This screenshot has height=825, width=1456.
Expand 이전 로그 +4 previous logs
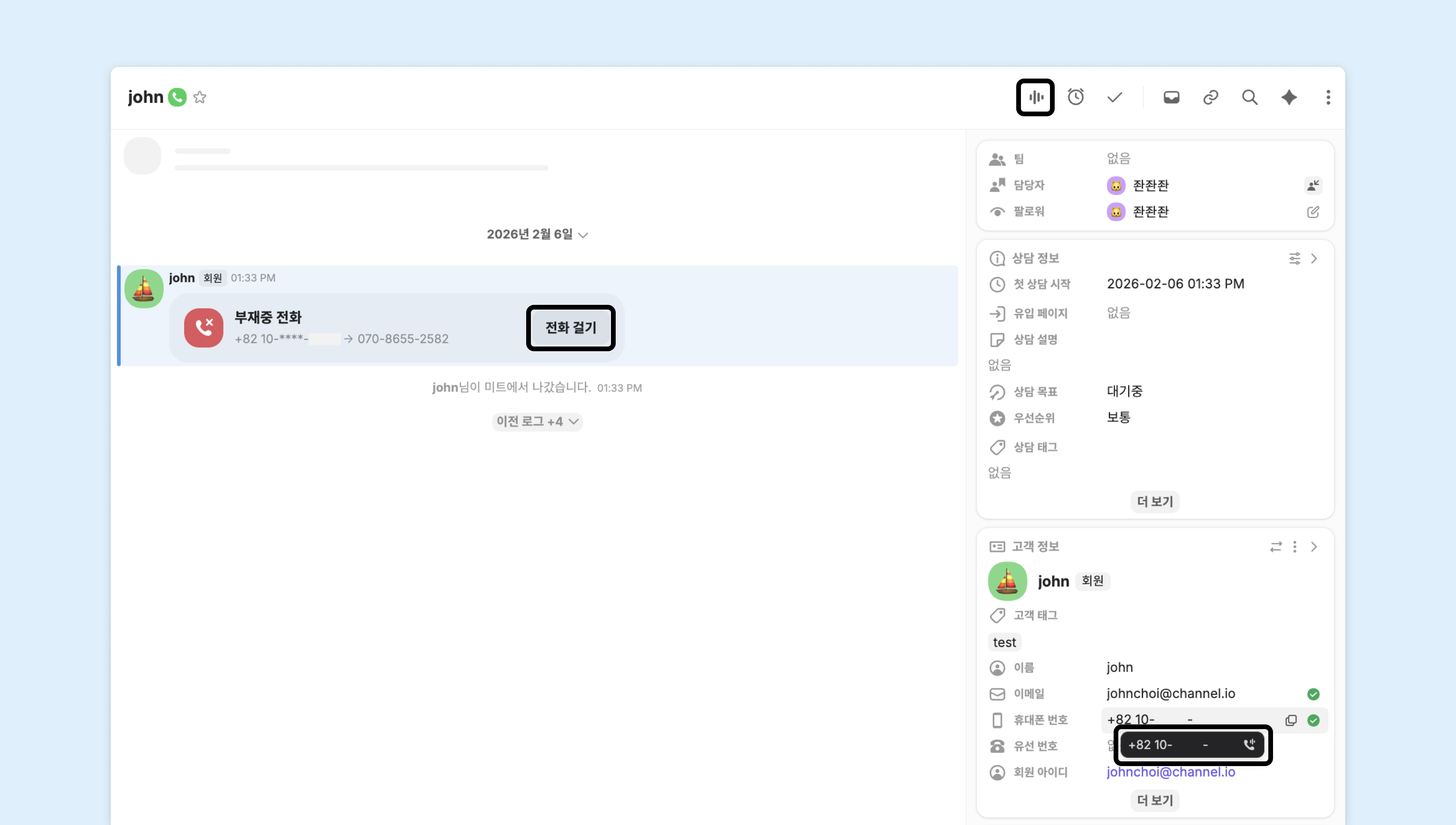pyautogui.click(x=537, y=422)
